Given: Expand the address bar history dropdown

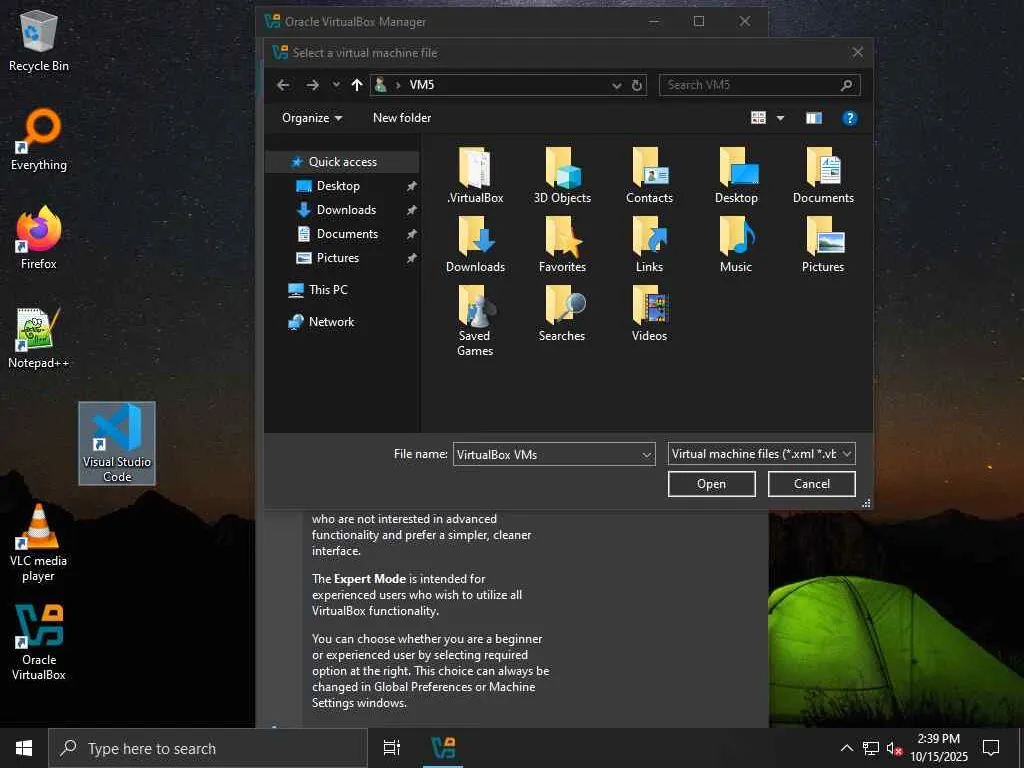Looking at the screenshot, I should pyautogui.click(x=616, y=85).
